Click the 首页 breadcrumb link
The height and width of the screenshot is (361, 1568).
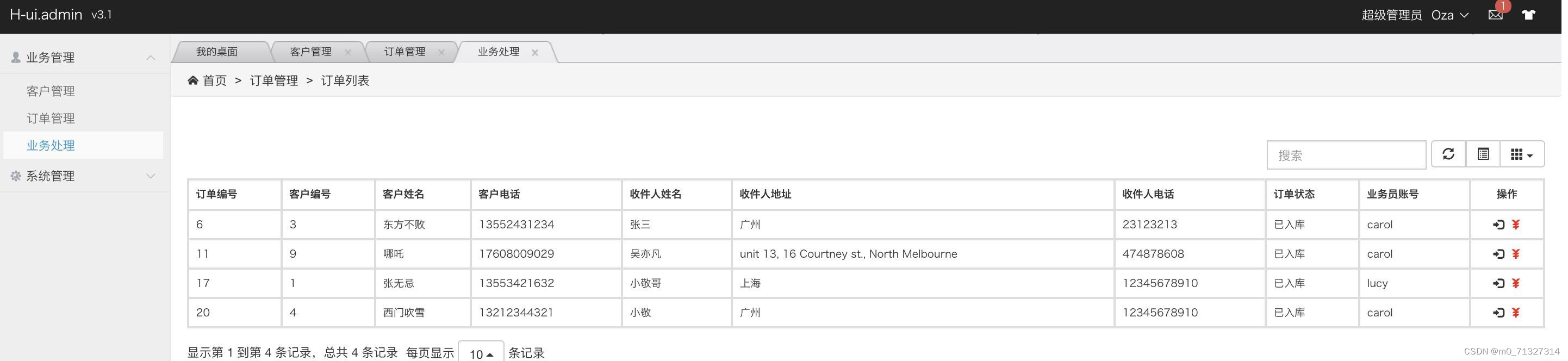coord(214,80)
